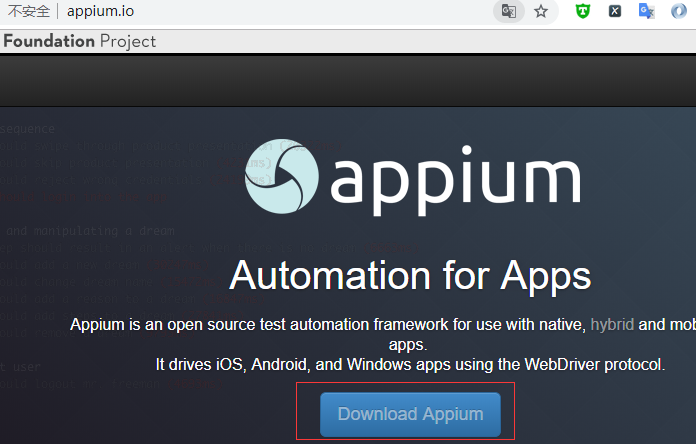696x445 pixels.
Task: Open the Google Translate extension icon
Action: [646, 11]
